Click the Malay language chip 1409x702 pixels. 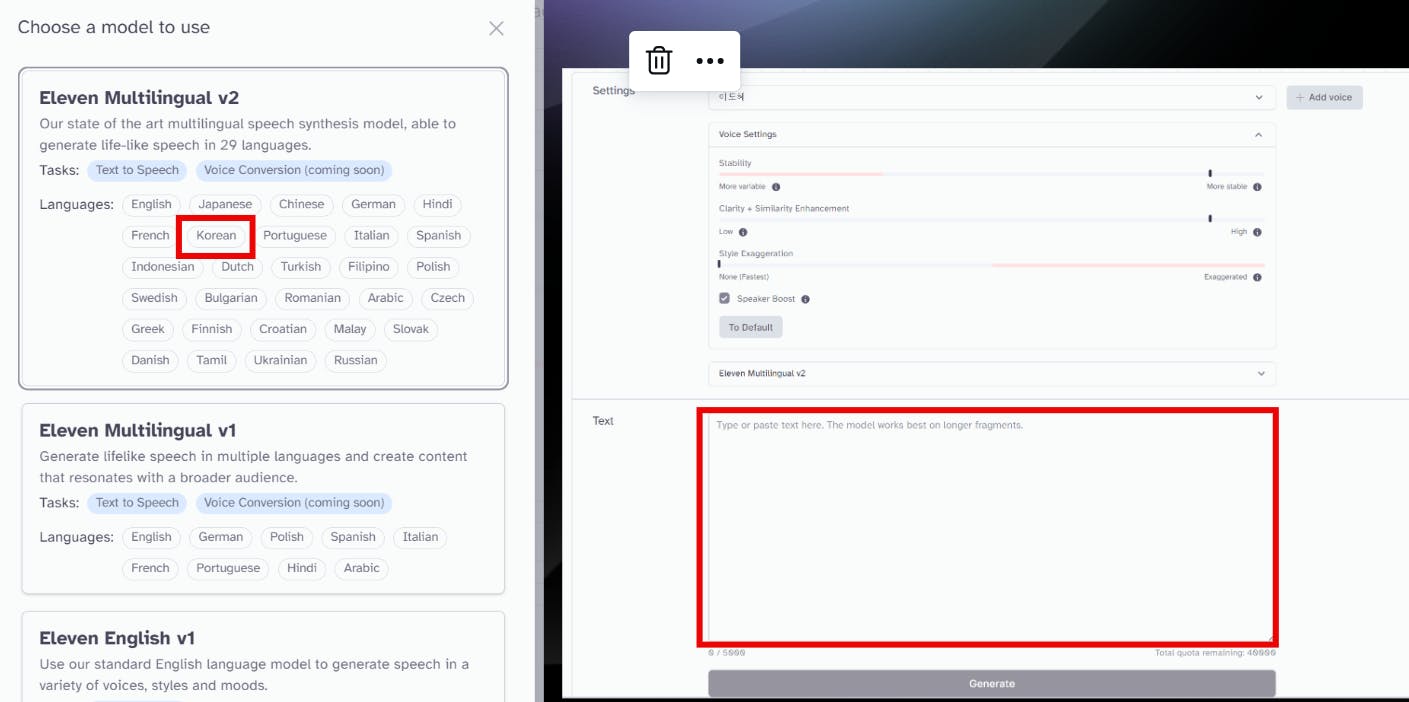click(350, 329)
